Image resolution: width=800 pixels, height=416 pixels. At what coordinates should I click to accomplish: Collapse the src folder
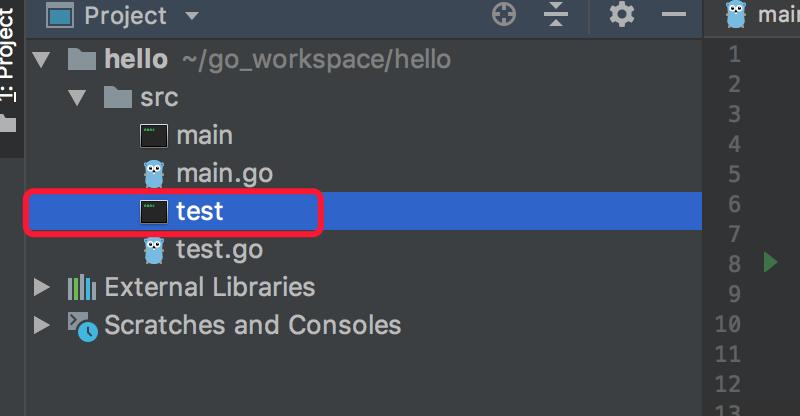[77, 97]
